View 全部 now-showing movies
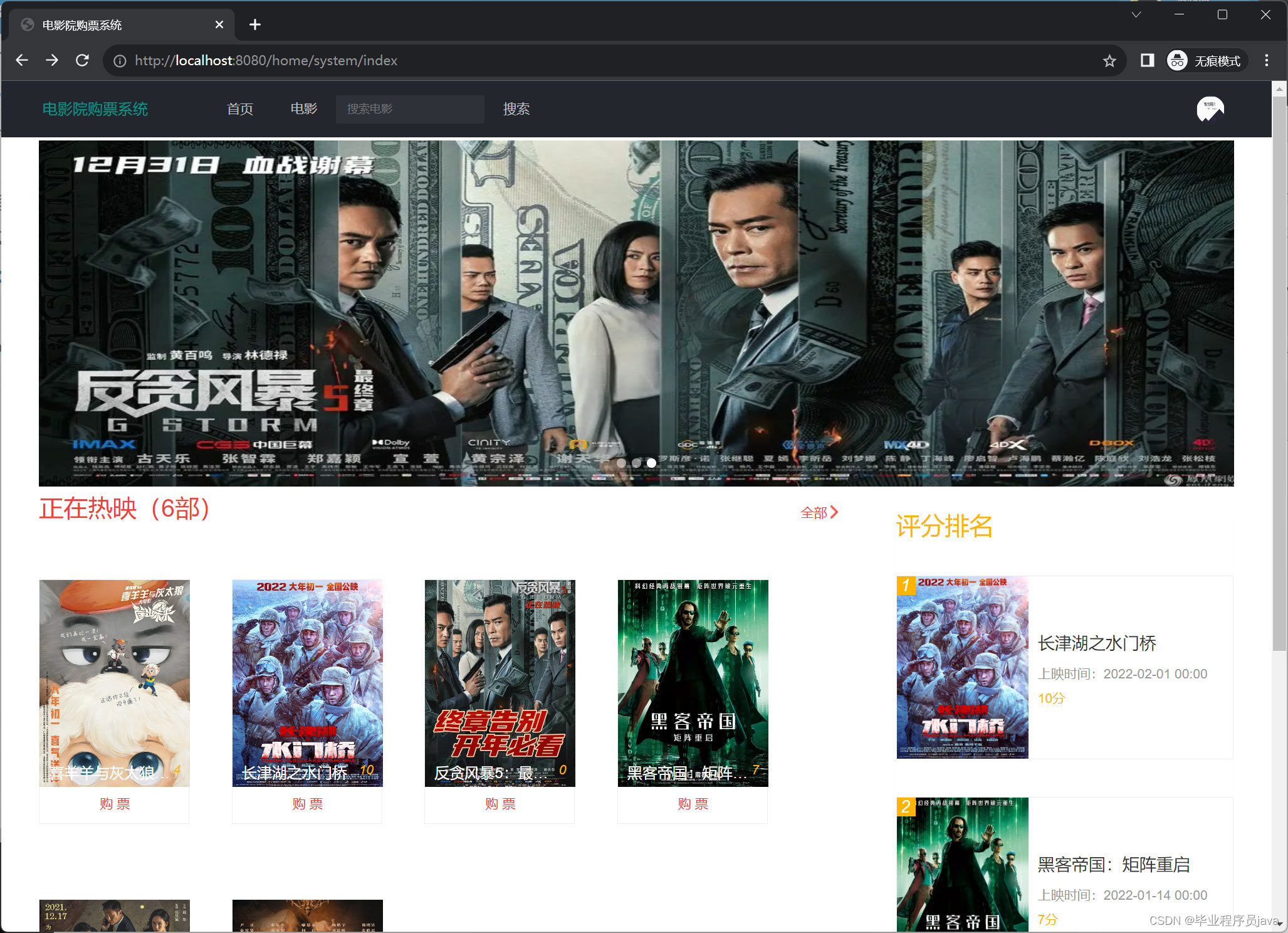The image size is (1288, 933). pos(819,513)
